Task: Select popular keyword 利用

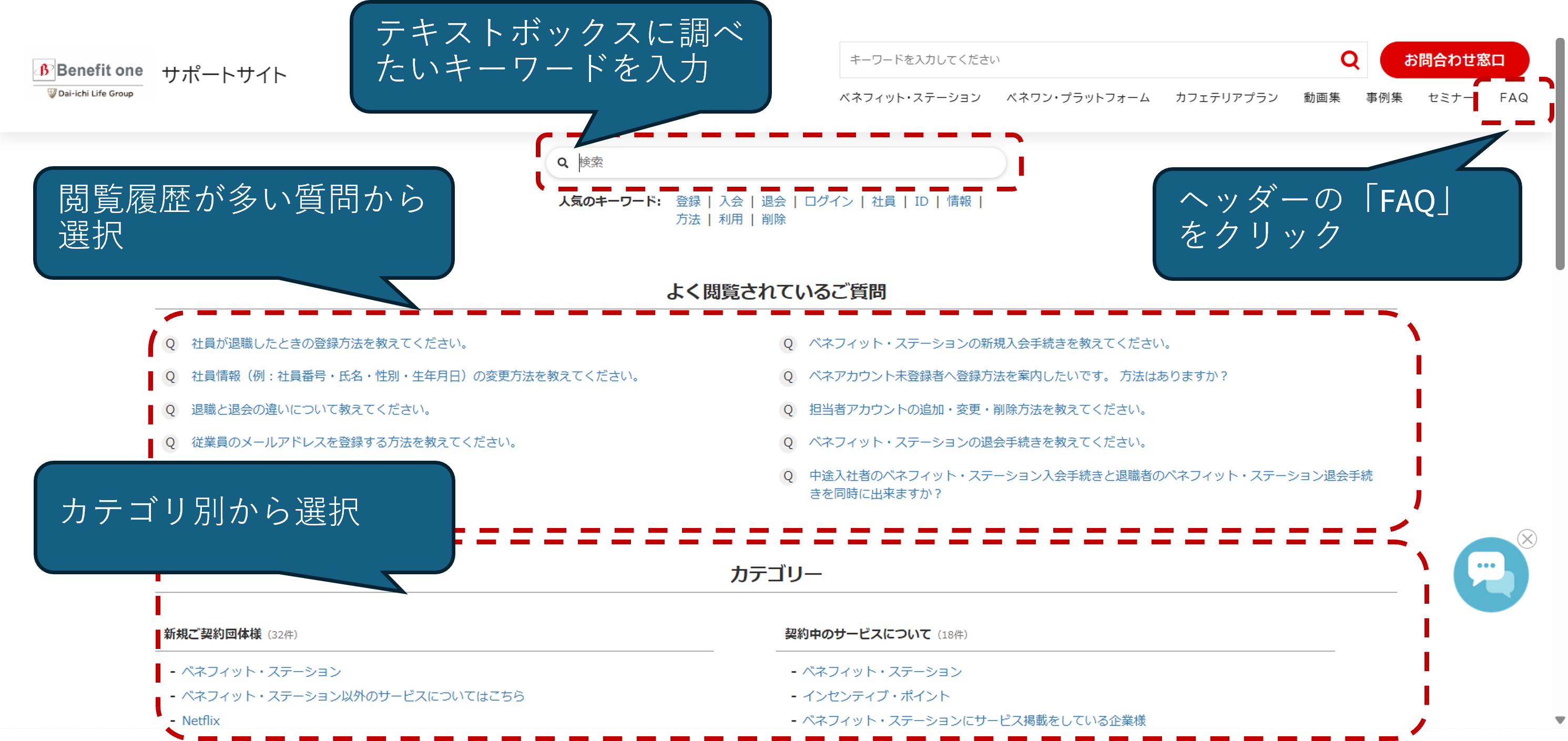Action: coord(730,219)
